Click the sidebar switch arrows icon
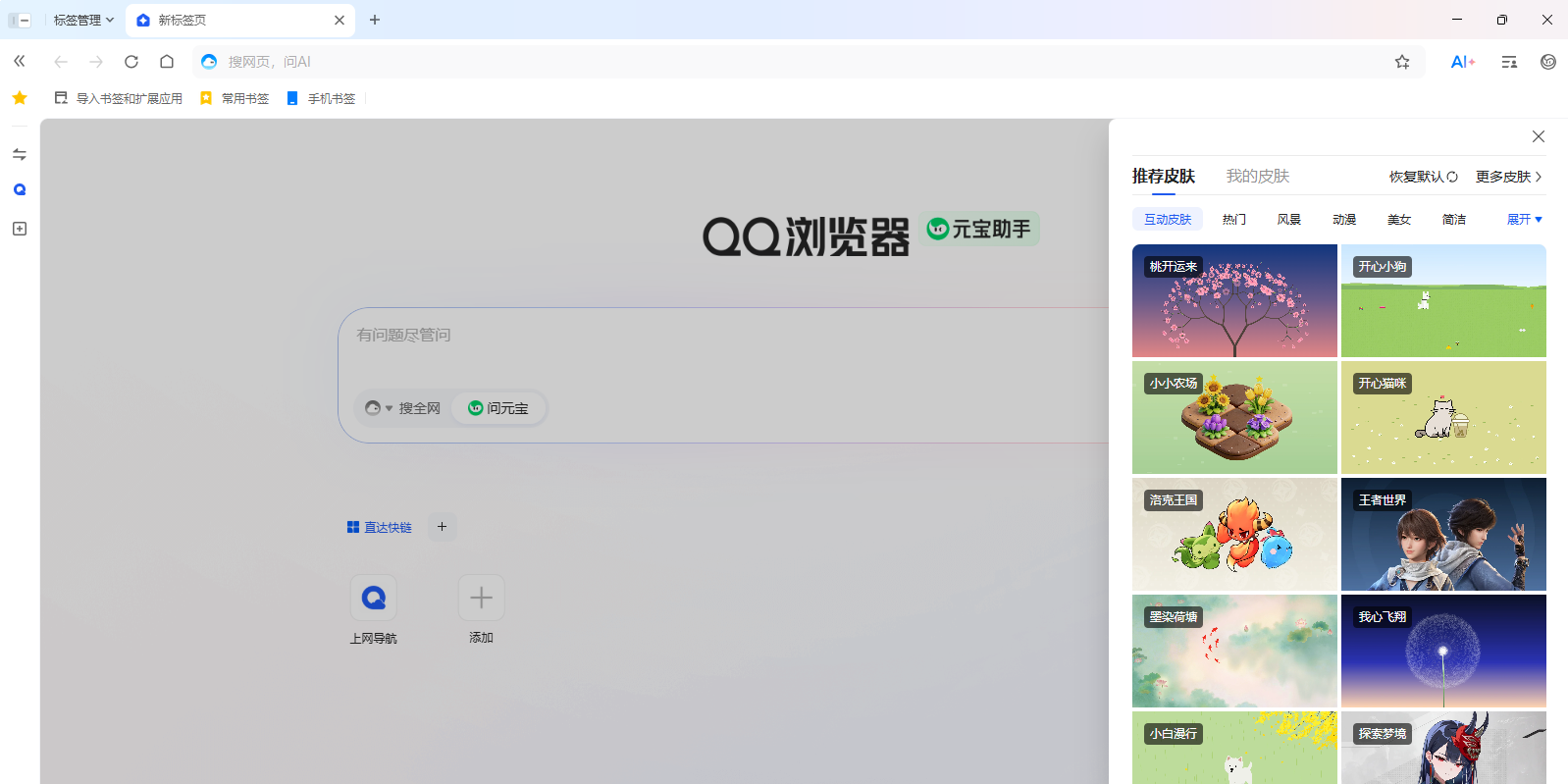The width and height of the screenshot is (1568, 784). pos(20,154)
